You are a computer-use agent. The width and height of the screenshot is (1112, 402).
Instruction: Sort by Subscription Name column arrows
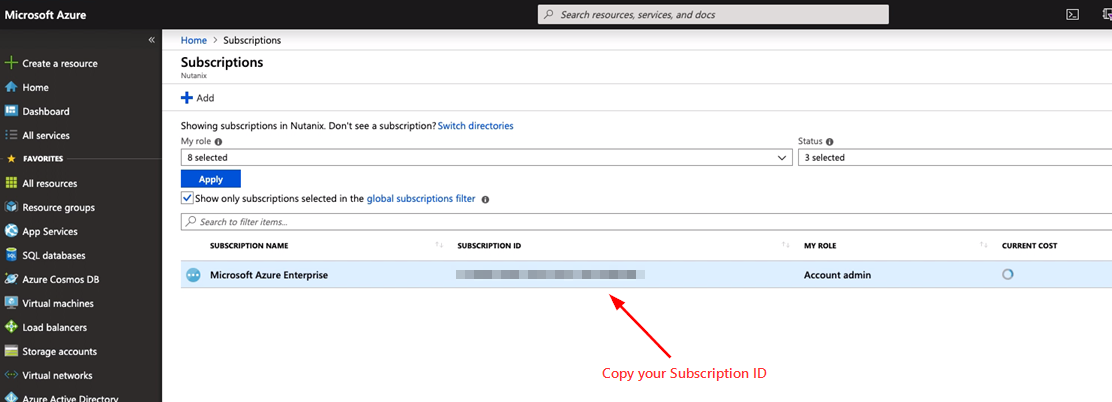pyautogui.click(x=440, y=245)
